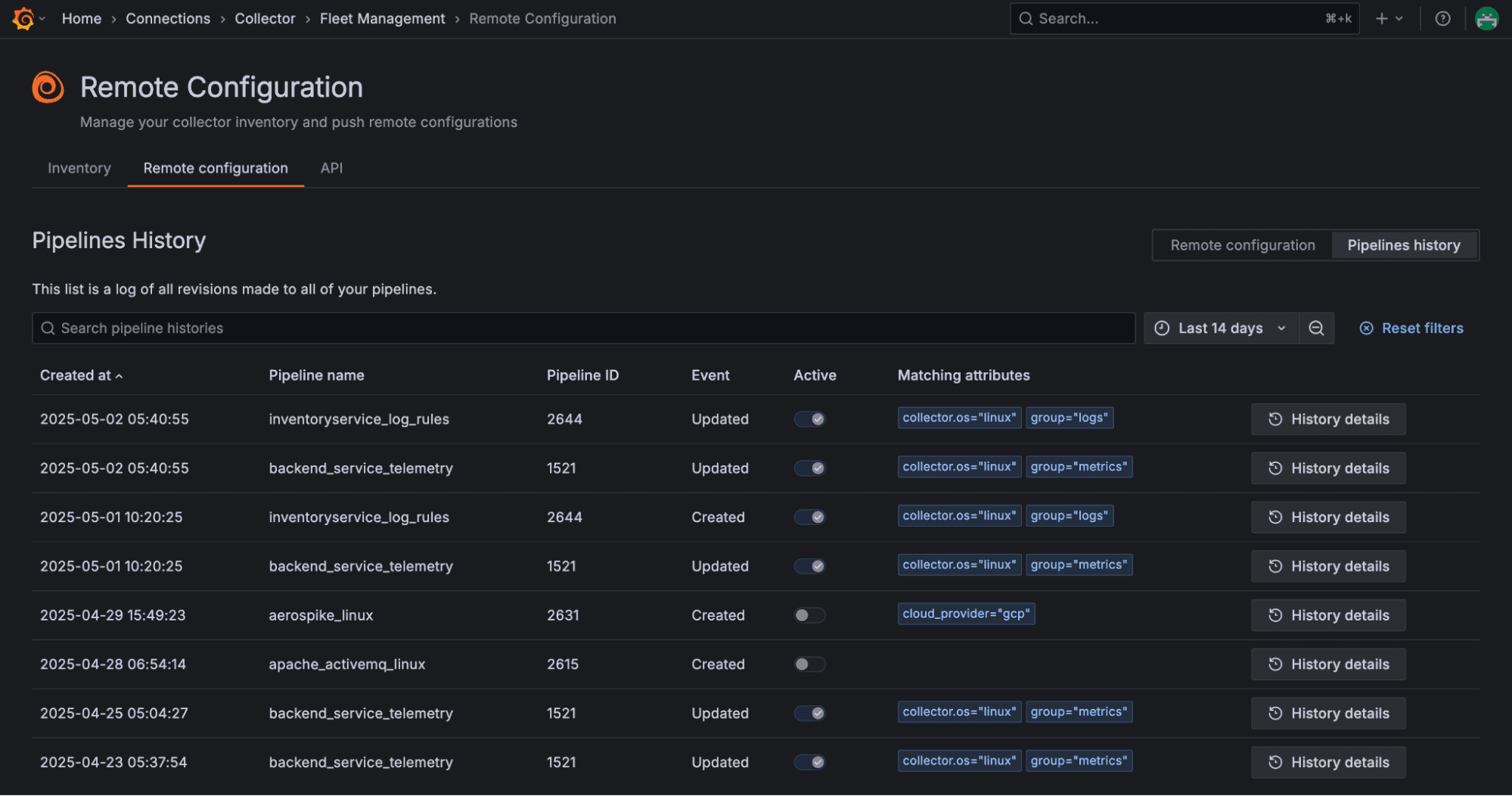This screenshot has width=1512, height=796.
Task: Click the zoom-out time range icon
Action: pos(1316,328)
